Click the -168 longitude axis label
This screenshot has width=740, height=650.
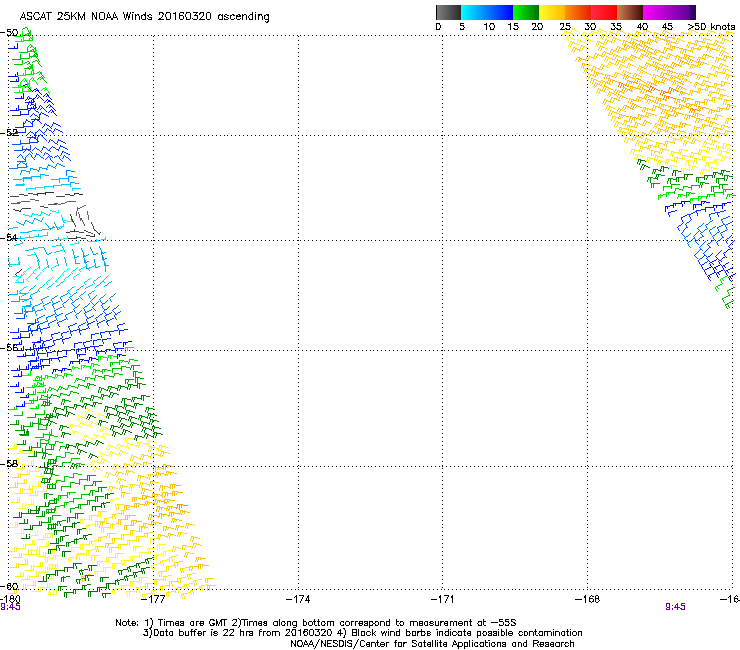[588, 599]
